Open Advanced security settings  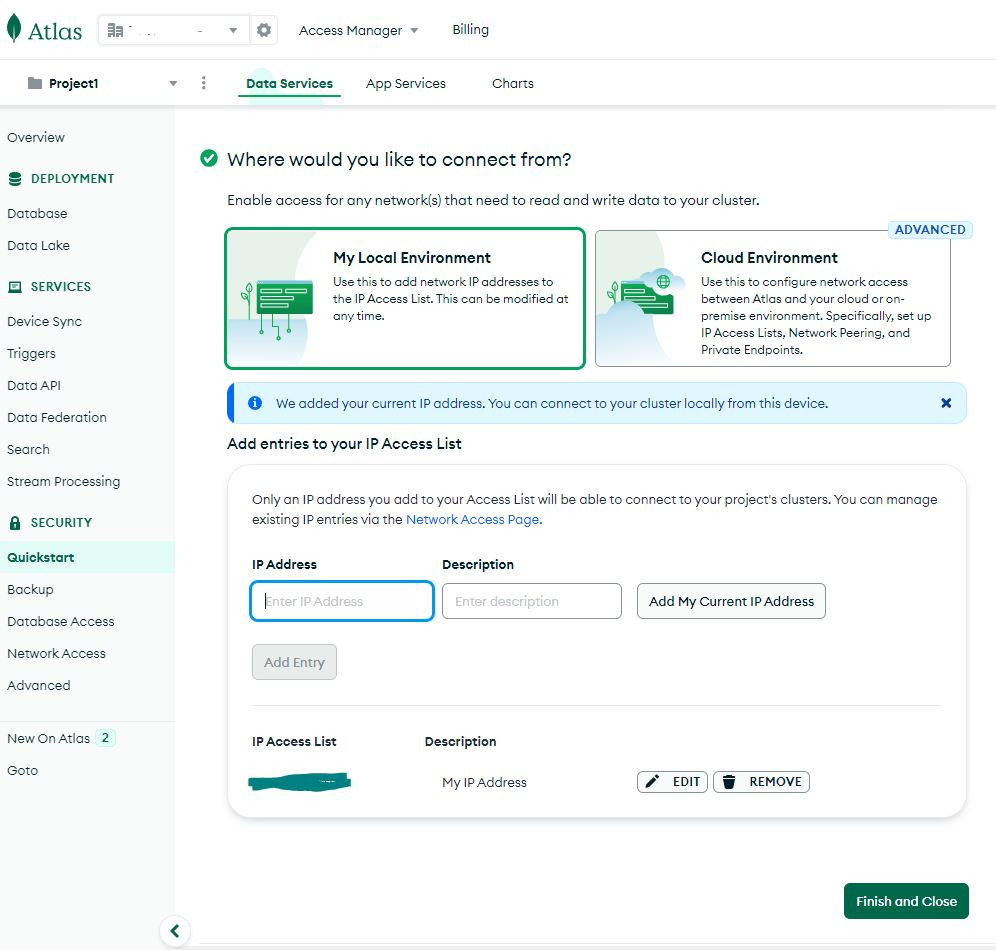click(38, 685)
